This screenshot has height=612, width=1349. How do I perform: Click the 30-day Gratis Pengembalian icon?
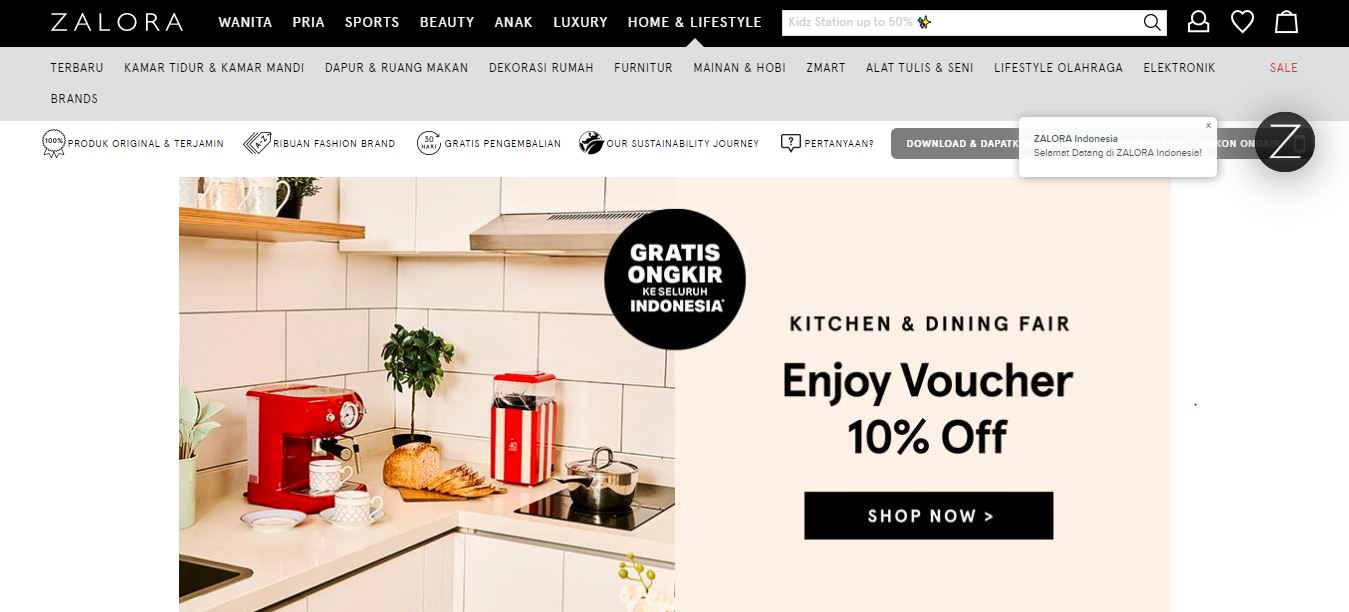429,143
